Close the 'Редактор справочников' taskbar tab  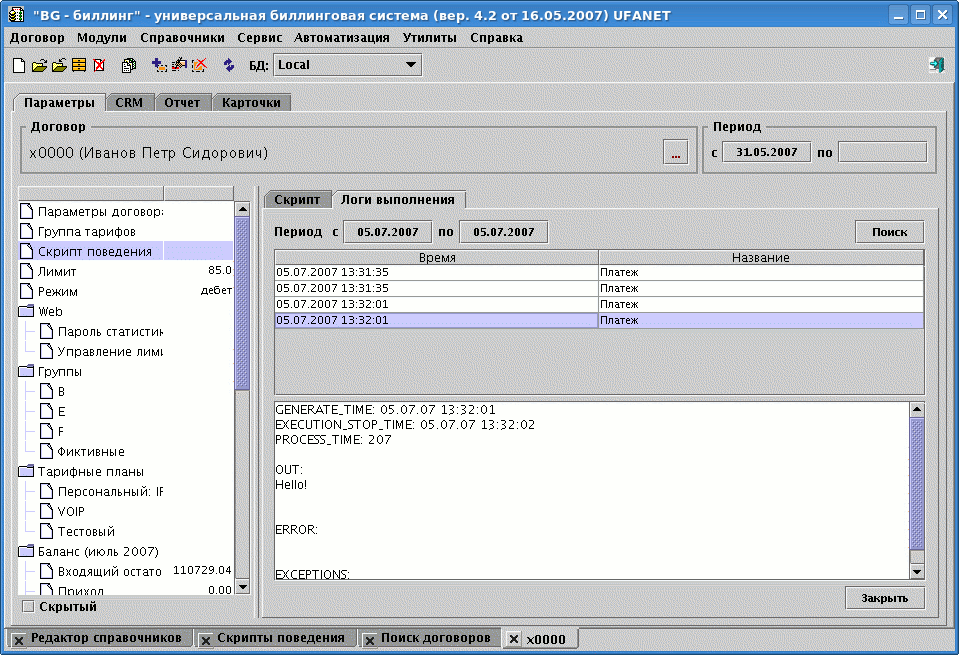point(19,639)
